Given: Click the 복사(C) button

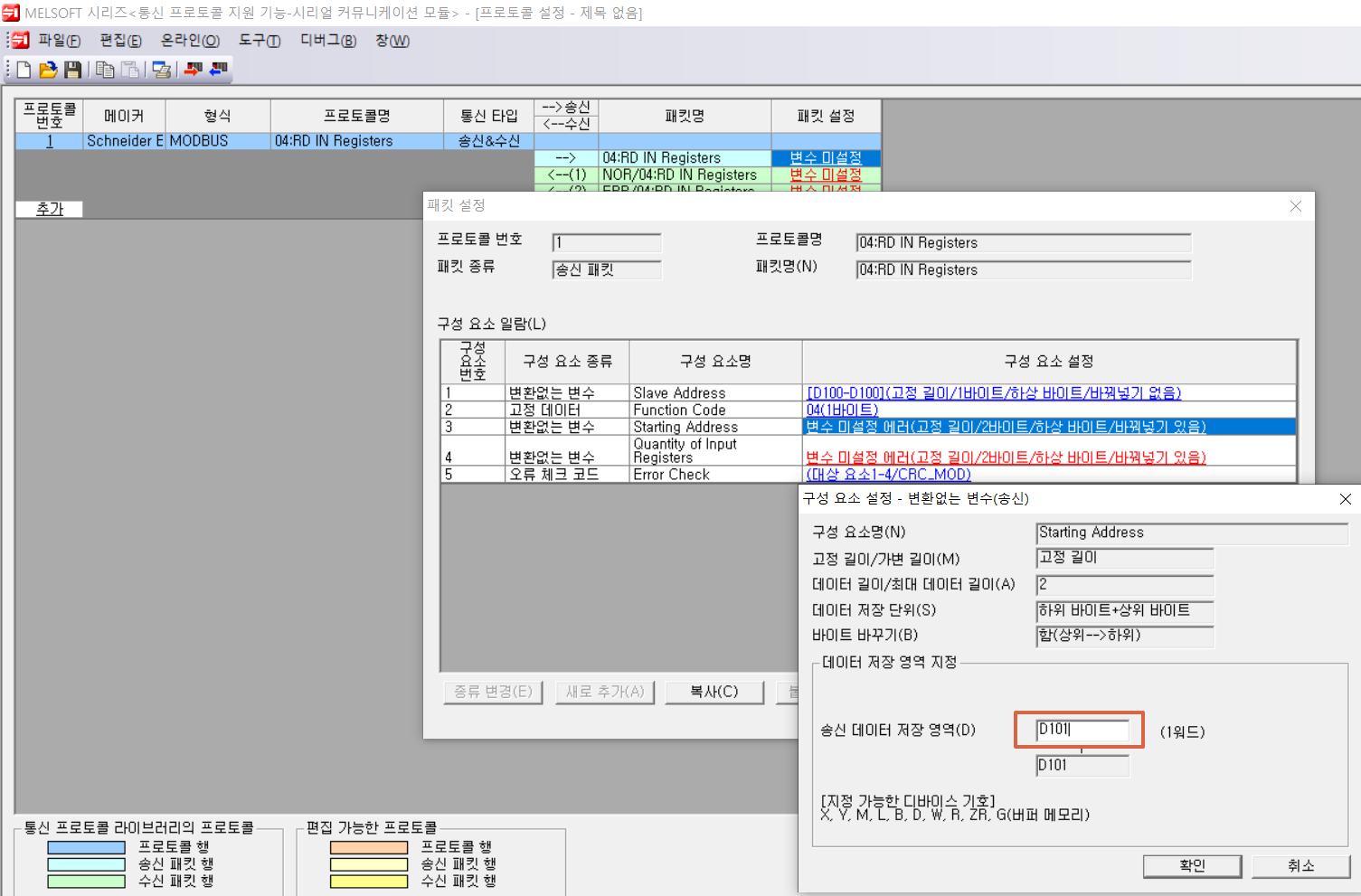Looking at the screenshot, I should [x=714, y=692].
